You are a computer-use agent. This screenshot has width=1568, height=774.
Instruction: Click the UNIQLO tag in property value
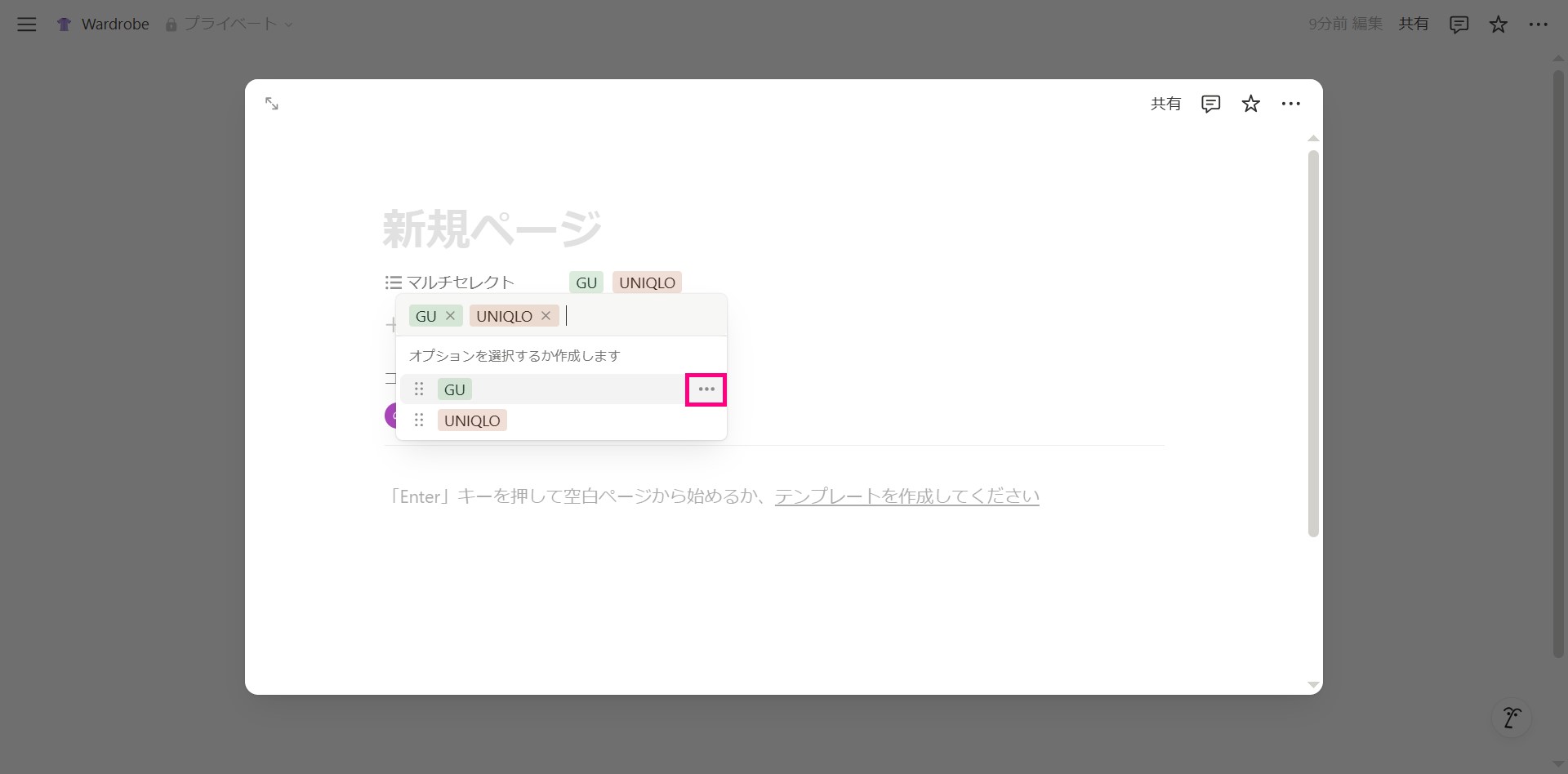tap(647, 282)
